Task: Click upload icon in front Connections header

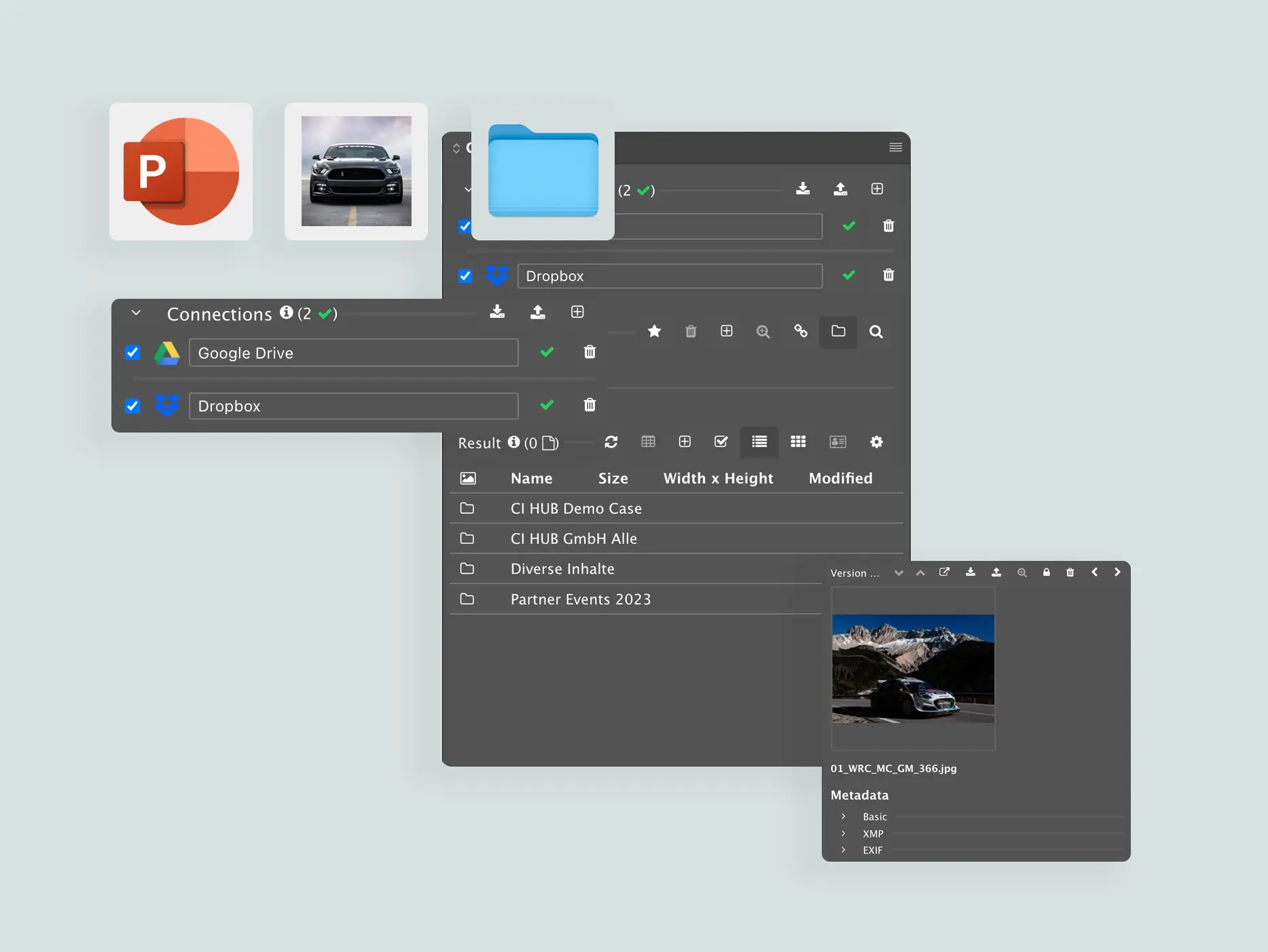Action: point(537,312)
